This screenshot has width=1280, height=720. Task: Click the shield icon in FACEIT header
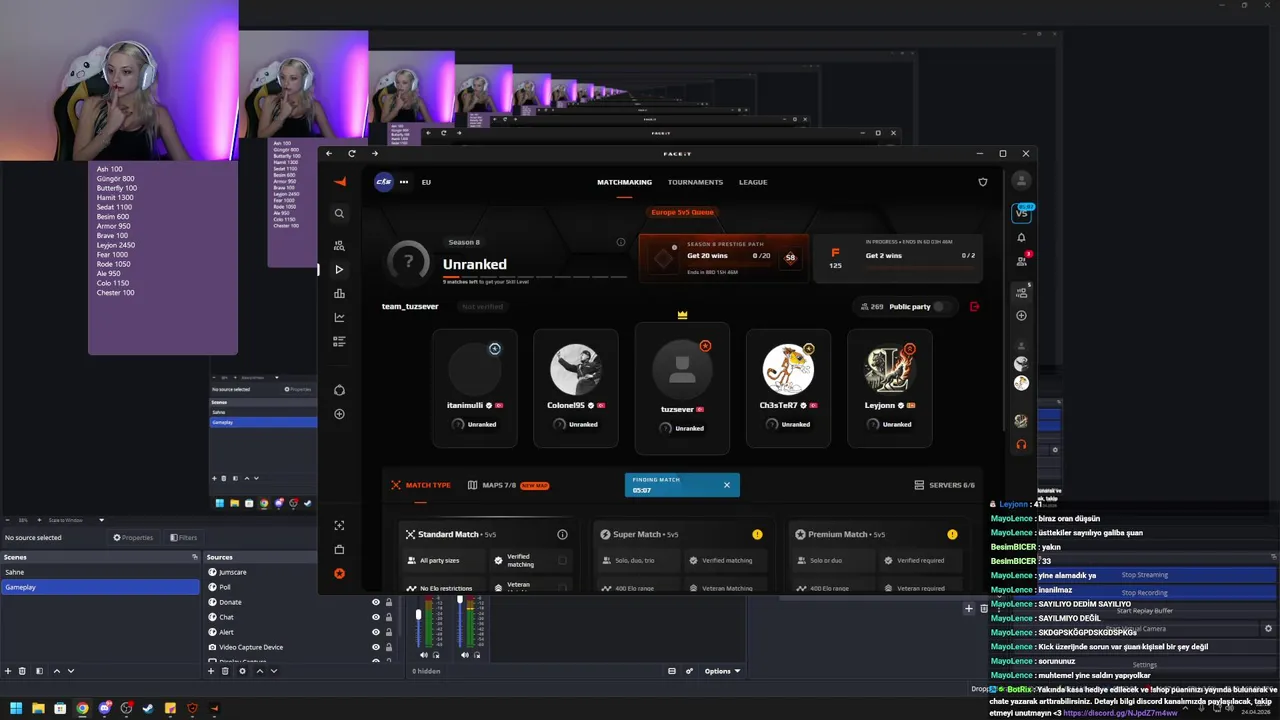(983, 182)
